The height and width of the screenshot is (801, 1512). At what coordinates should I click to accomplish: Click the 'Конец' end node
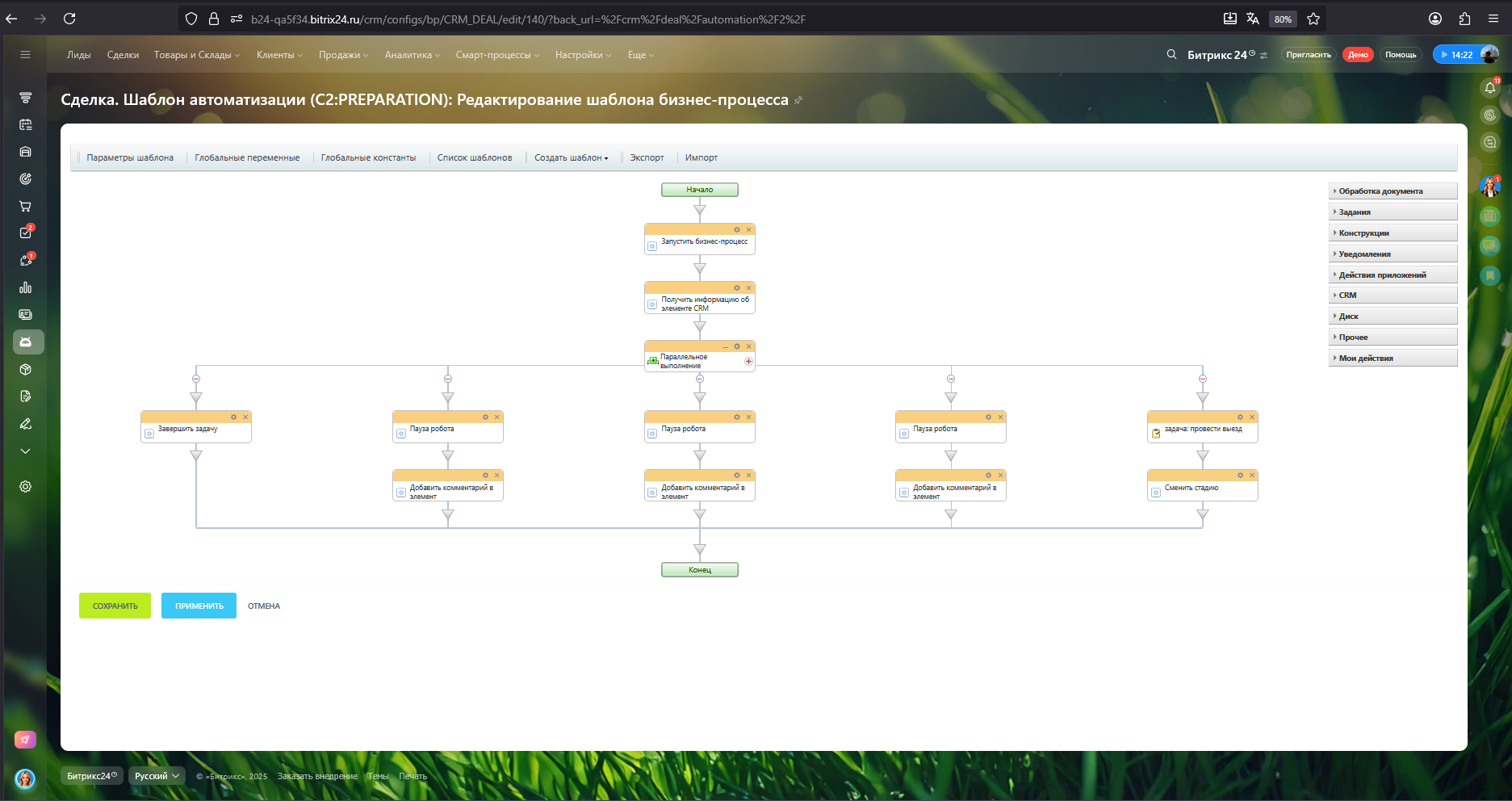coord(700,570)
